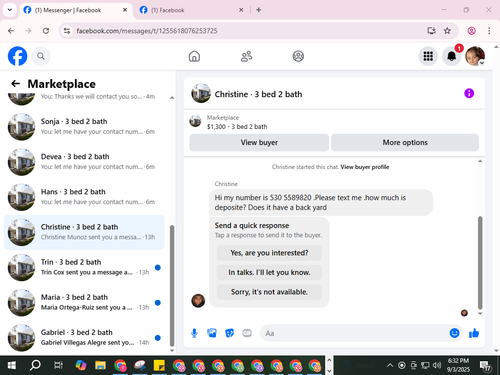
Task: Send quick response In talks. I'll let you know.
Action: 269,272
